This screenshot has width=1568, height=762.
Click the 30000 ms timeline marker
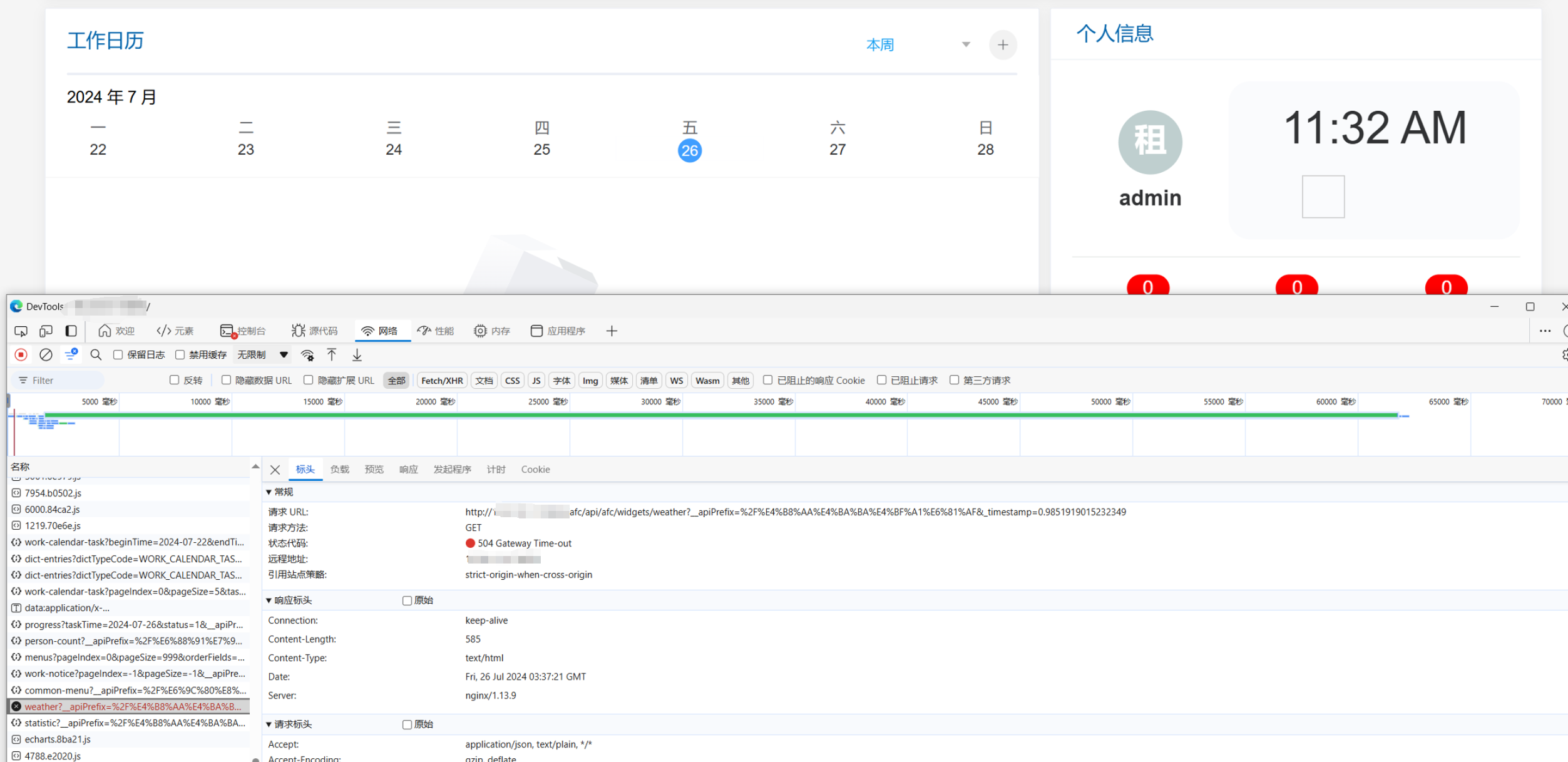(660, 402)
